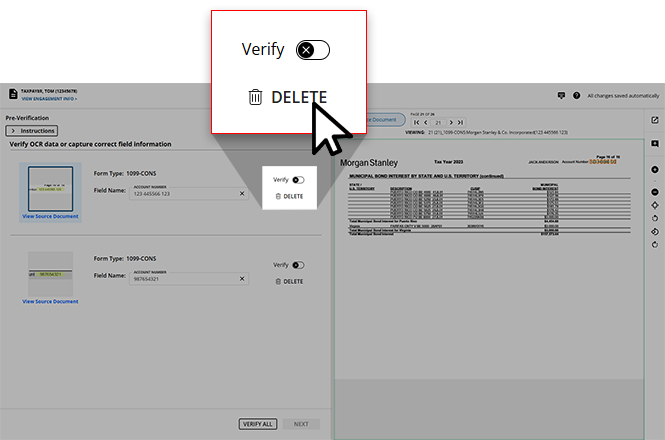Screen dimensions: 665x440
Task: Zoom out on the document viewer
Action: click(x=655, y=192)
